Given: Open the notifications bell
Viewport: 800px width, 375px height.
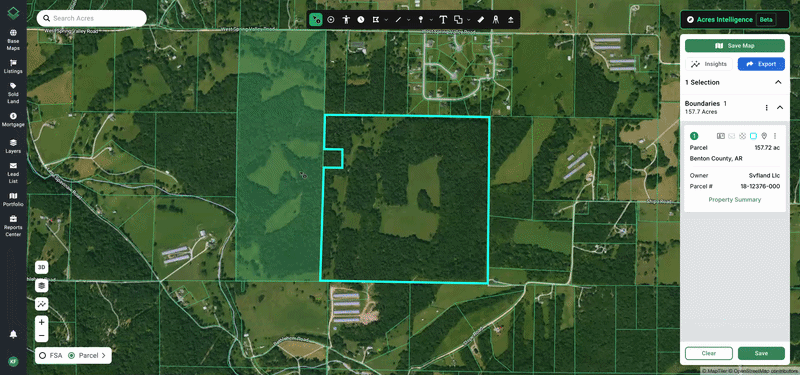Looking at the screenshot, I should click(x=13, y=334).
